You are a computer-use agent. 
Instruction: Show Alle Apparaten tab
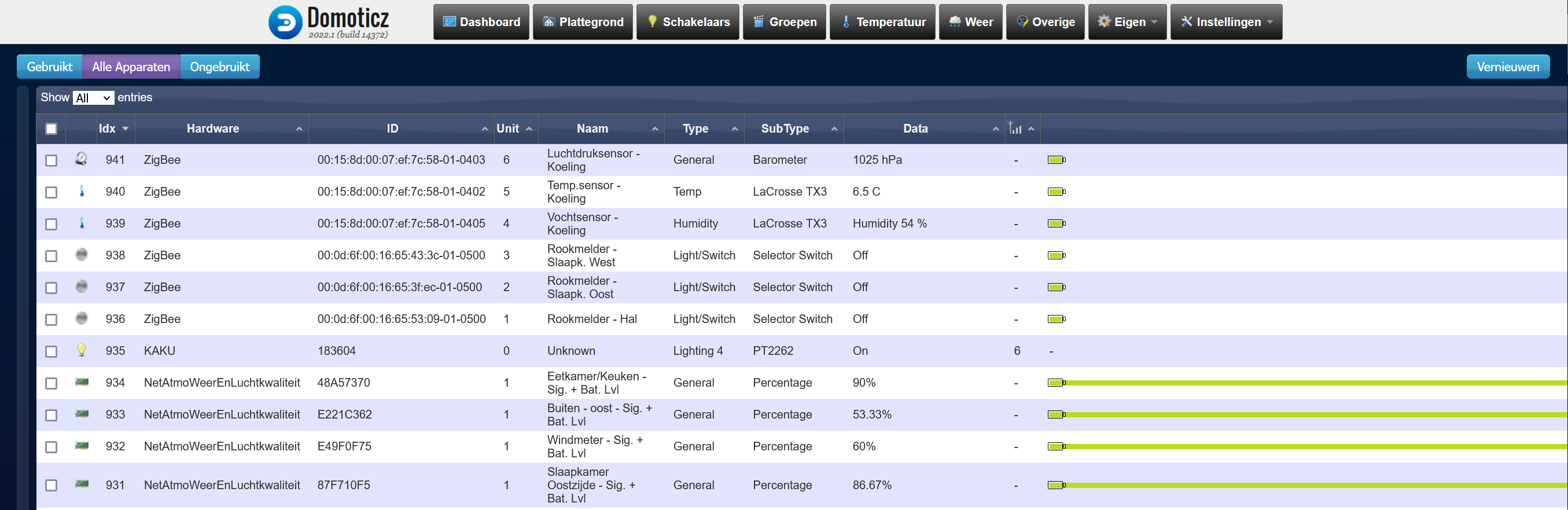tap(131, 67)
